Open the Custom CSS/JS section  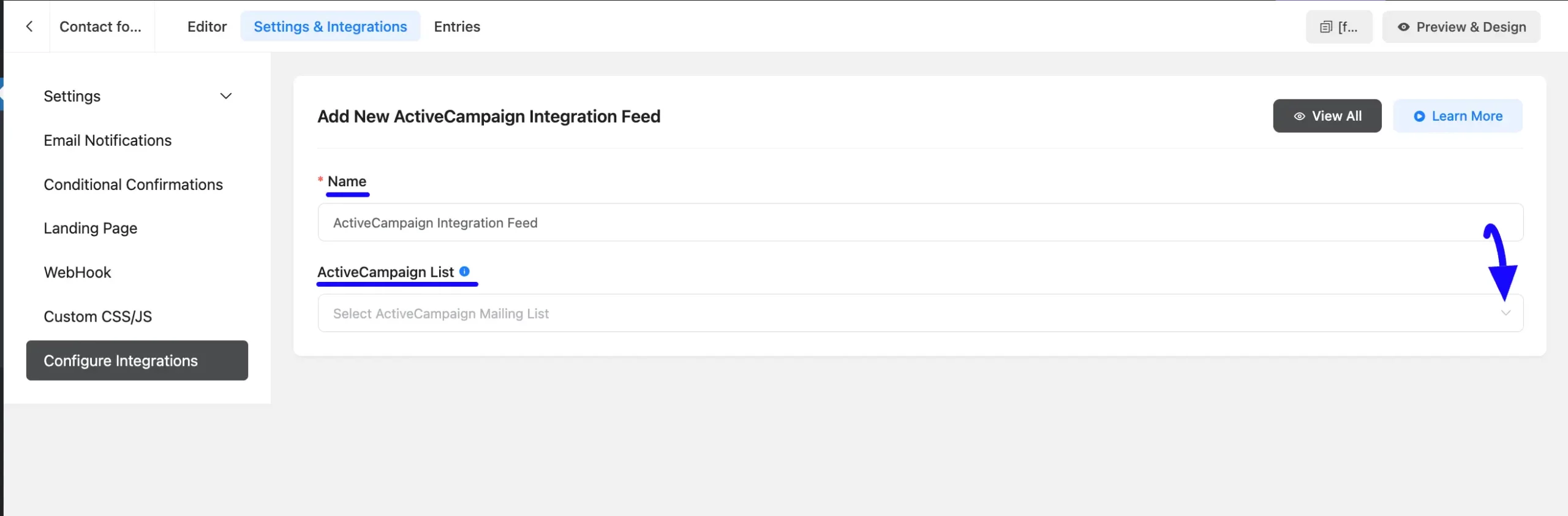[97, 316]
